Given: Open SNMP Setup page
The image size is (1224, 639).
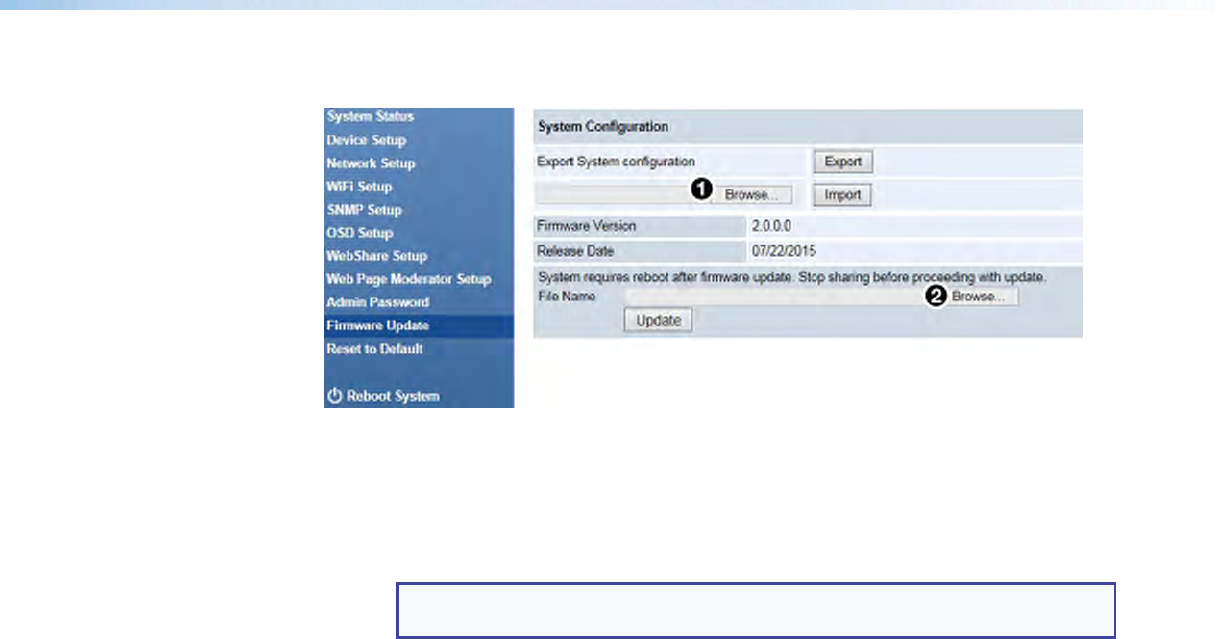Looking at the screenshot, I should coord(364,210).
